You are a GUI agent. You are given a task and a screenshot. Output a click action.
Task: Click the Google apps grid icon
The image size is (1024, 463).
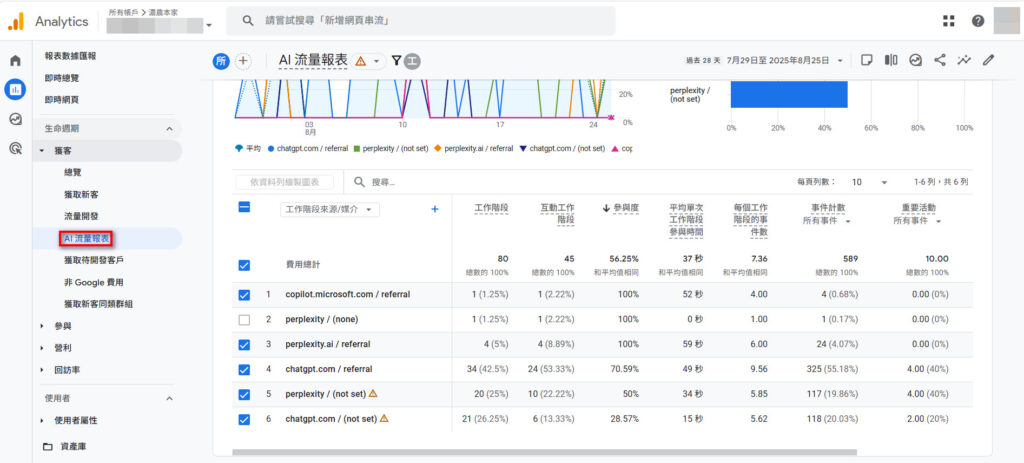[x=948, y=21]
